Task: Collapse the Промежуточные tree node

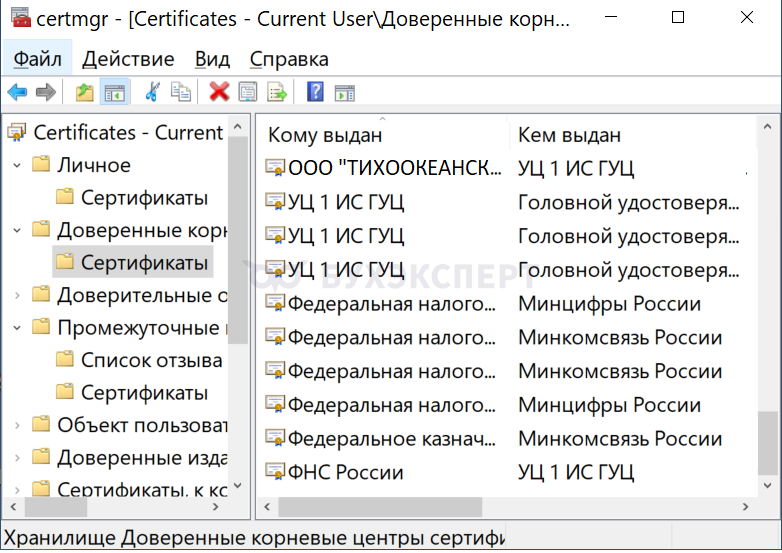Action: coord(17,328)
